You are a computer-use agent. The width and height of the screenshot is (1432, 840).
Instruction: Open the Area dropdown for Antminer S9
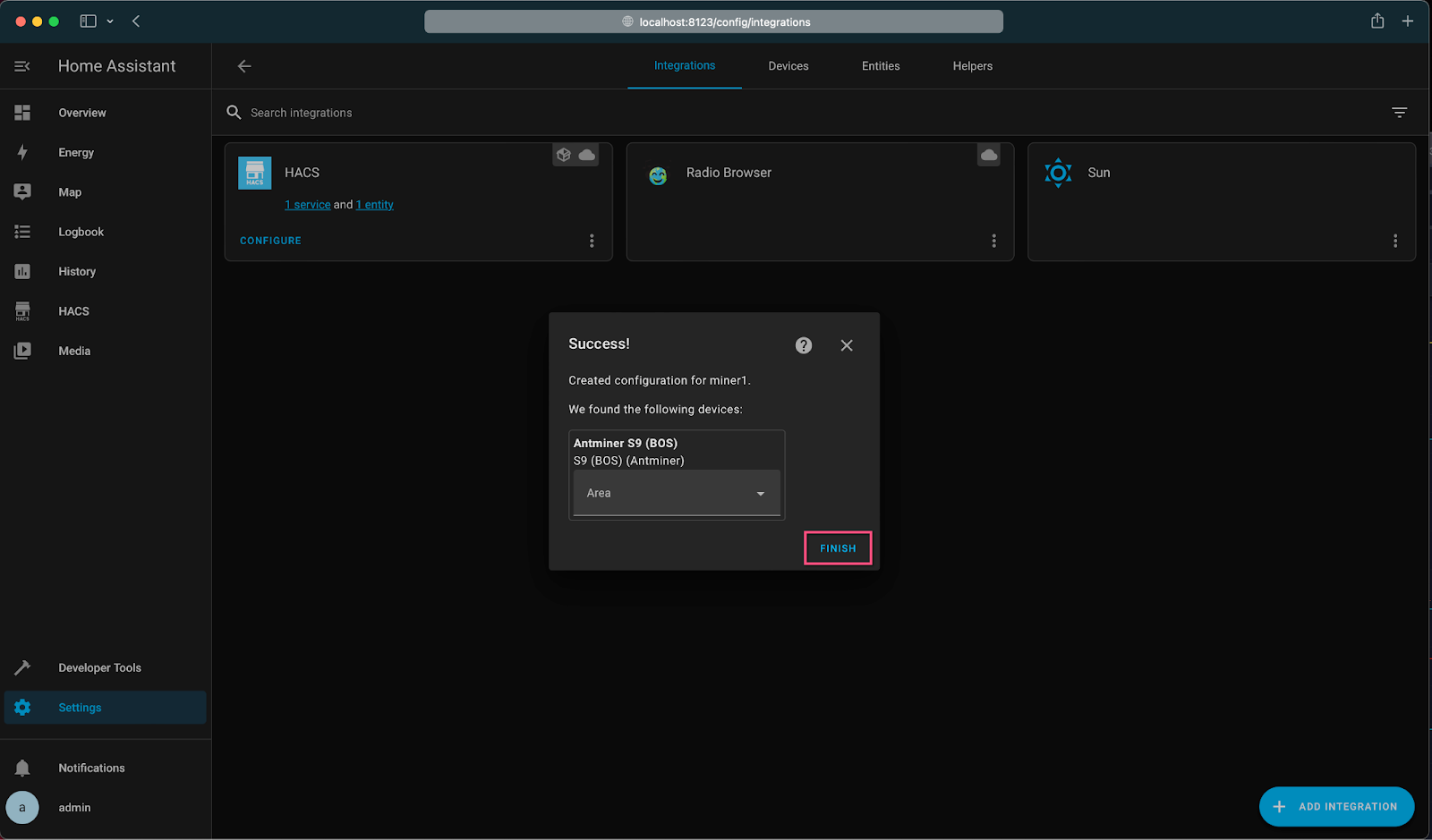pyautogui.click(x=677, y=493)
